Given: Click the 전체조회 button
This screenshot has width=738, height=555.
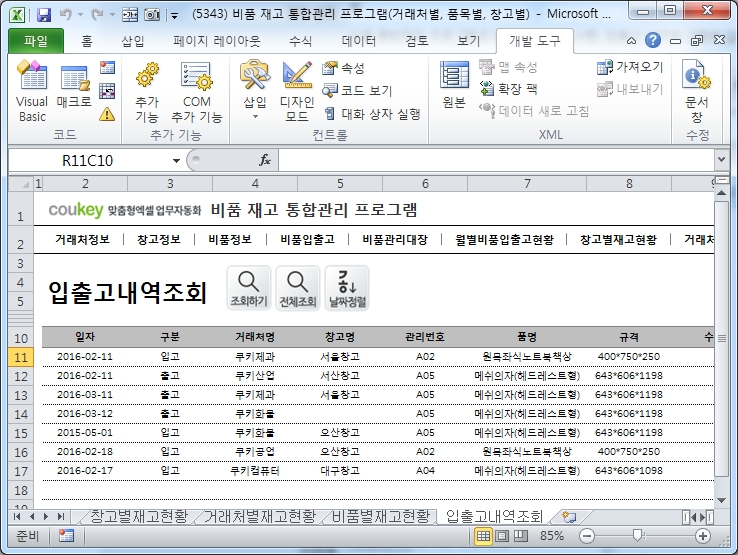Looking at the screenshot, I should point(298,288).
